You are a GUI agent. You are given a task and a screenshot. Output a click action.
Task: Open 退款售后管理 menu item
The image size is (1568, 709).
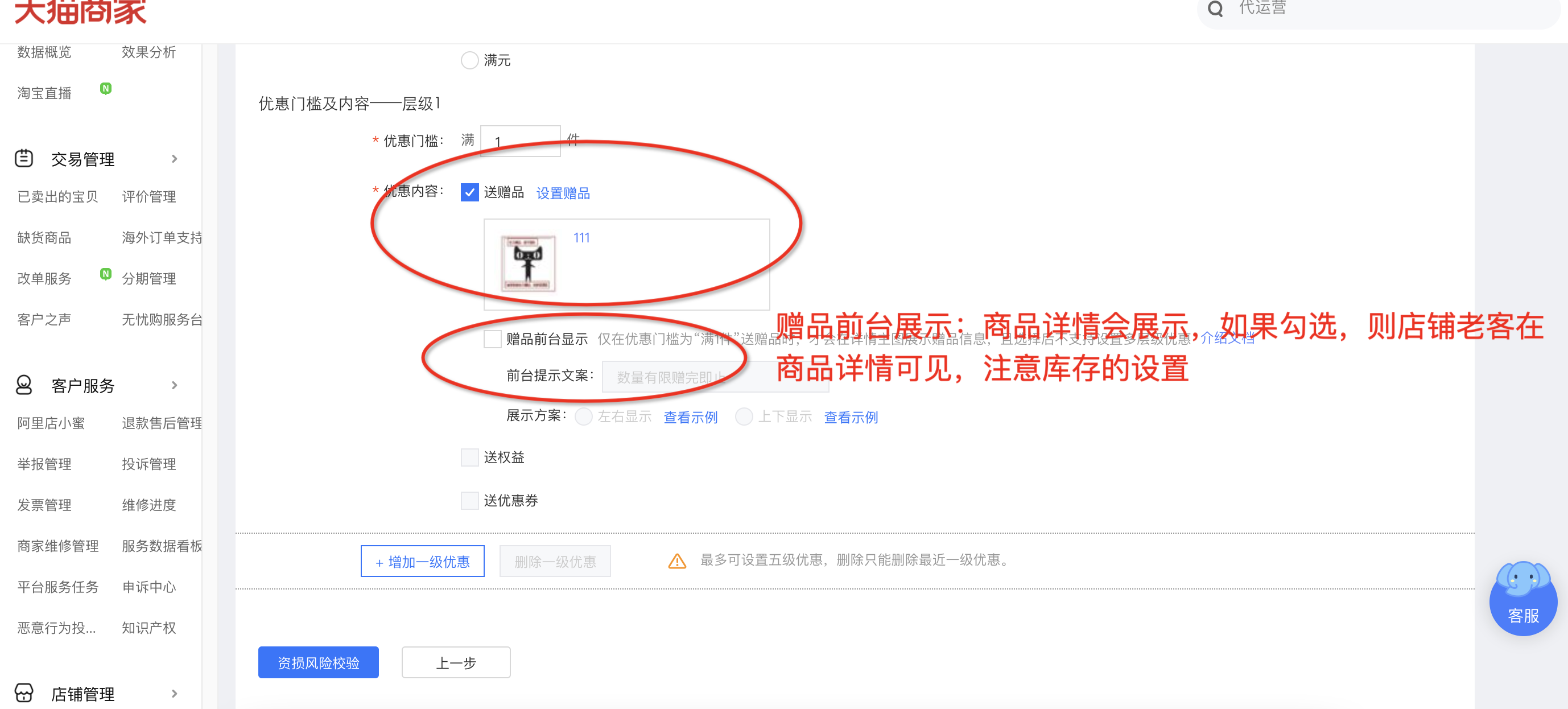click(x=162, y=423)
